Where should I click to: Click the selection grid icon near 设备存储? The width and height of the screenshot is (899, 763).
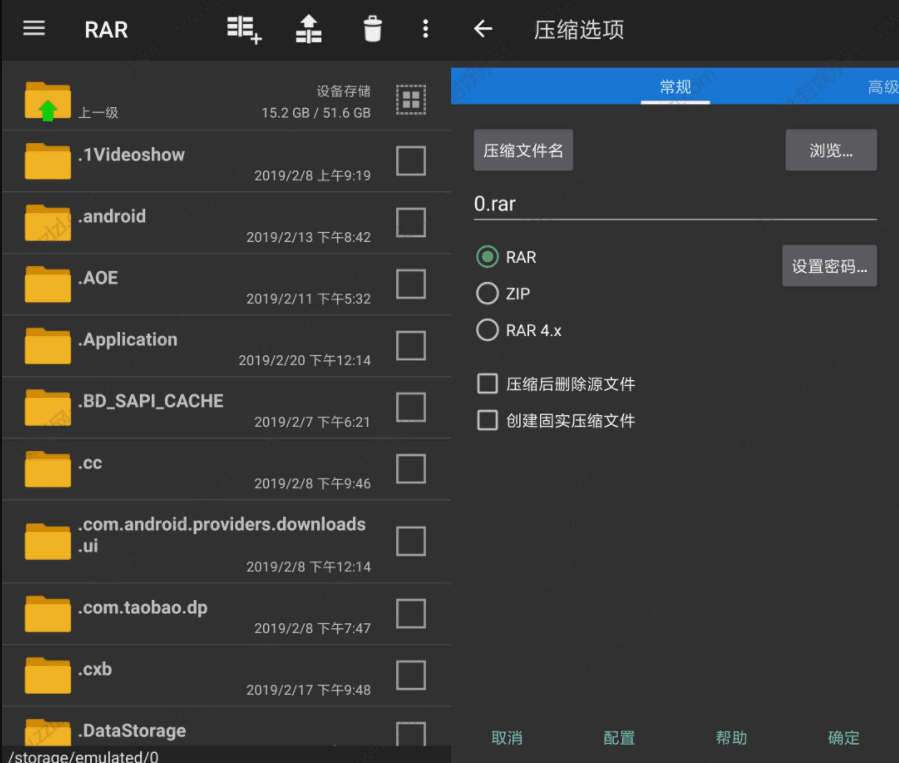click(x=410, y=99)
